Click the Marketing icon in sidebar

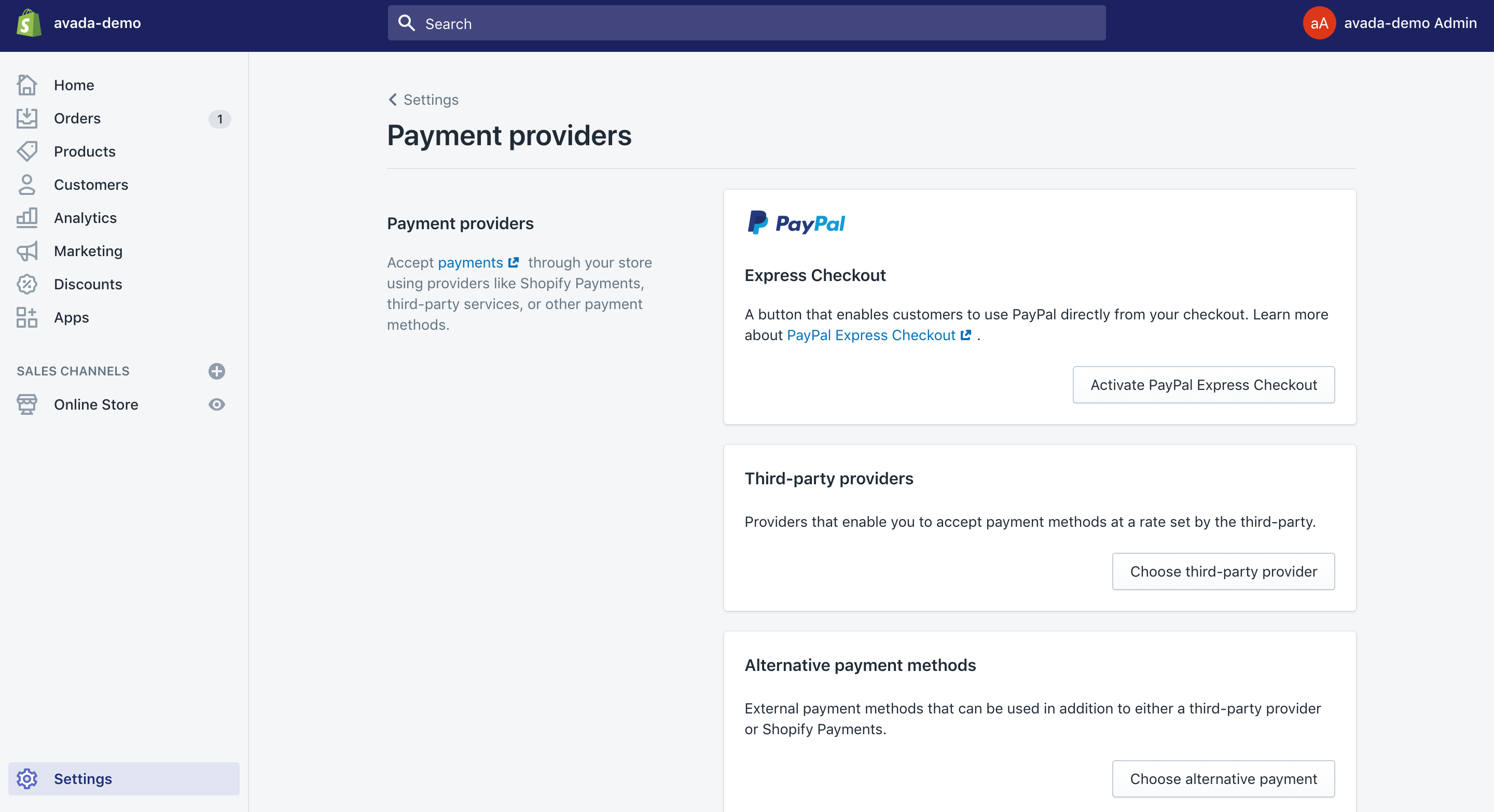pos(27,251)
